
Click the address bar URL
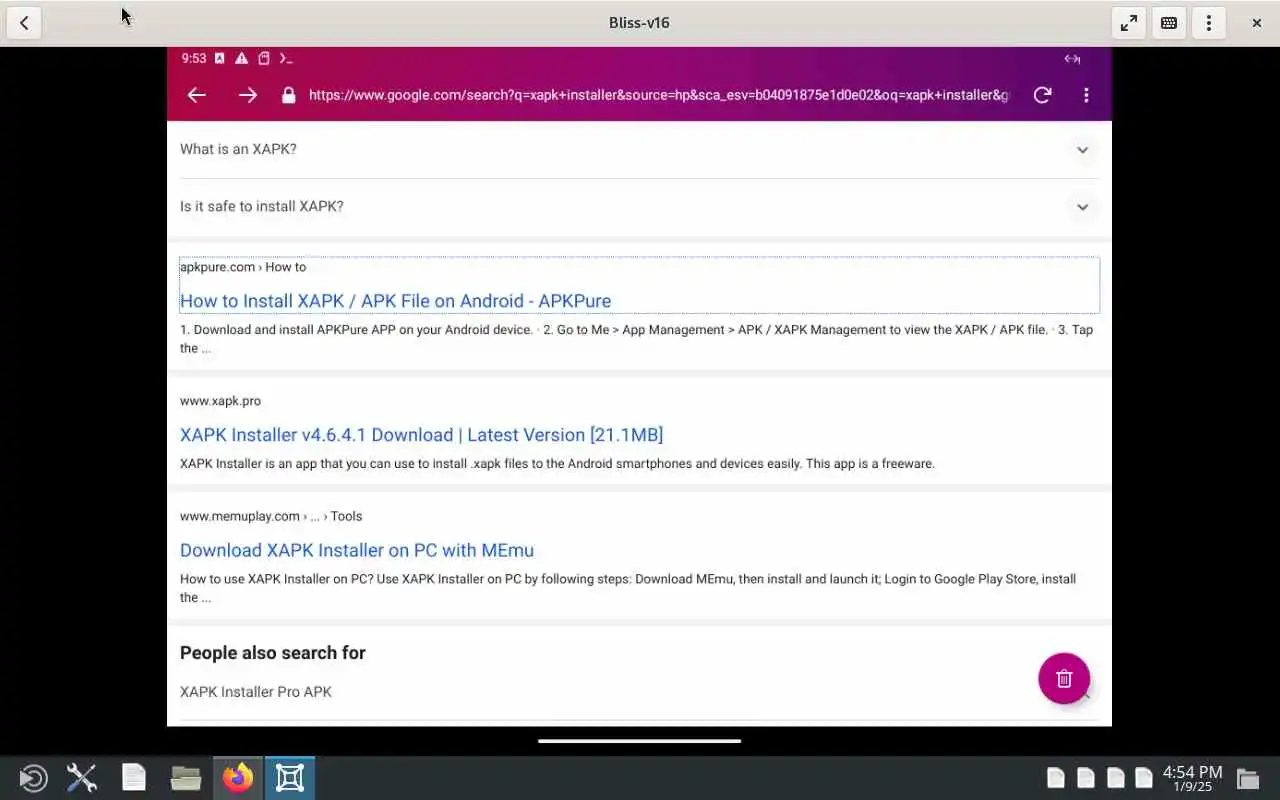click(x=659, y=95)
